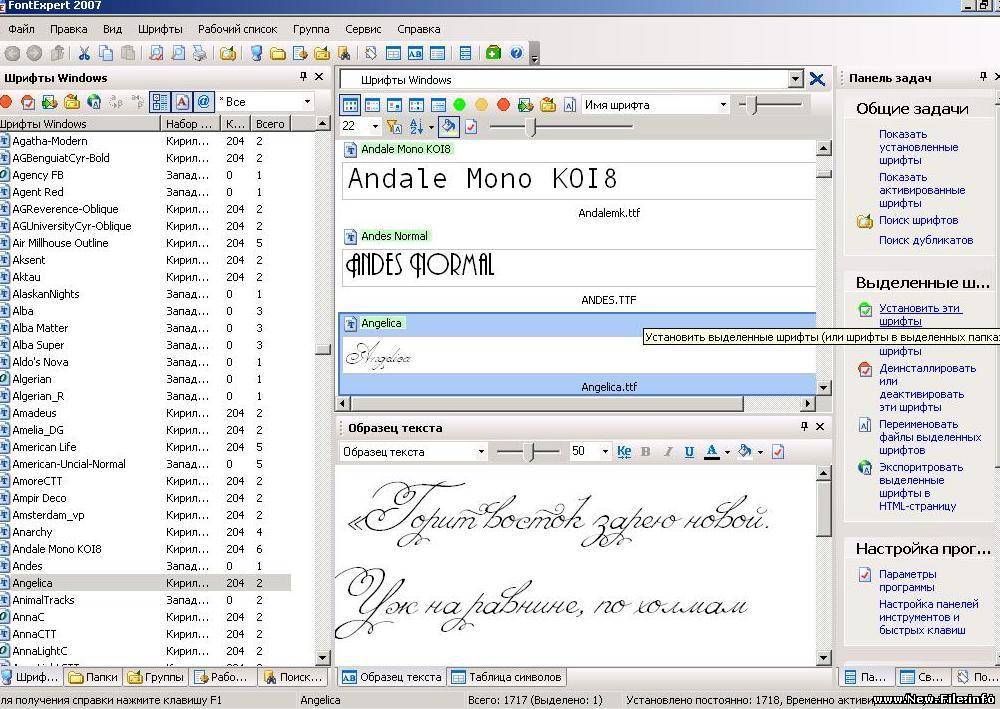1000x709 pixels.
Task: Toggle the @ symbols button in left panel
Action: [x=204, y=101]
